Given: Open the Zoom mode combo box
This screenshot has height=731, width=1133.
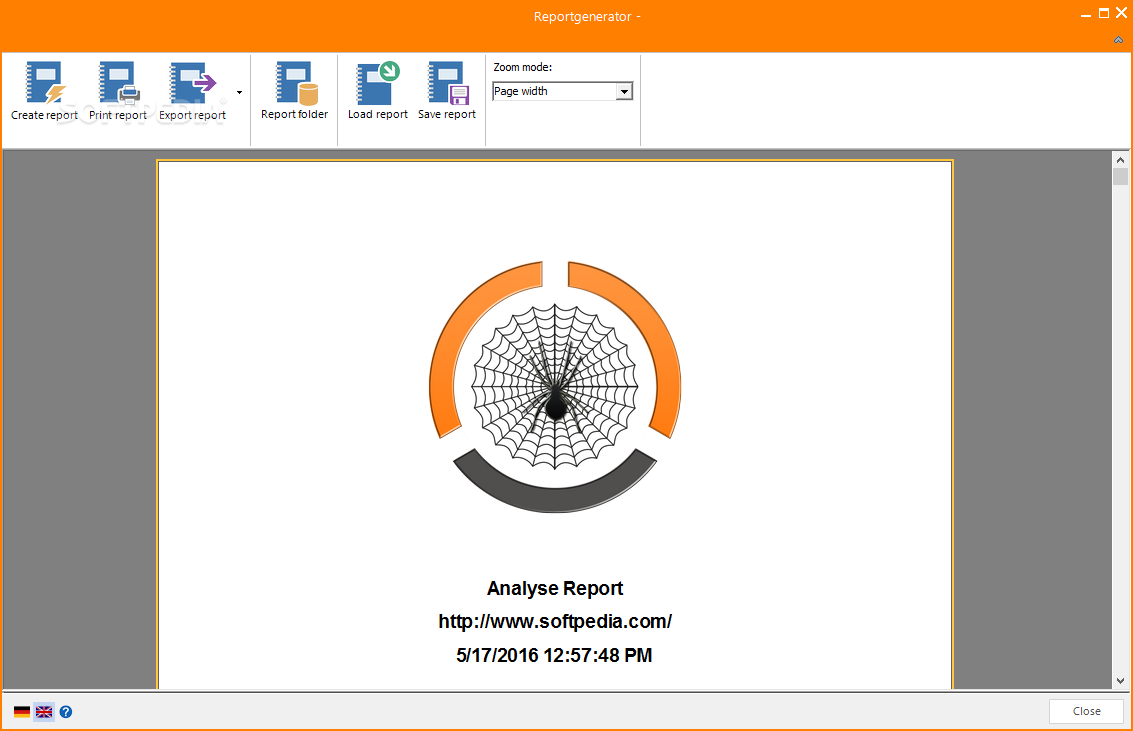Looking at the screenshot, I should point(562,91).
